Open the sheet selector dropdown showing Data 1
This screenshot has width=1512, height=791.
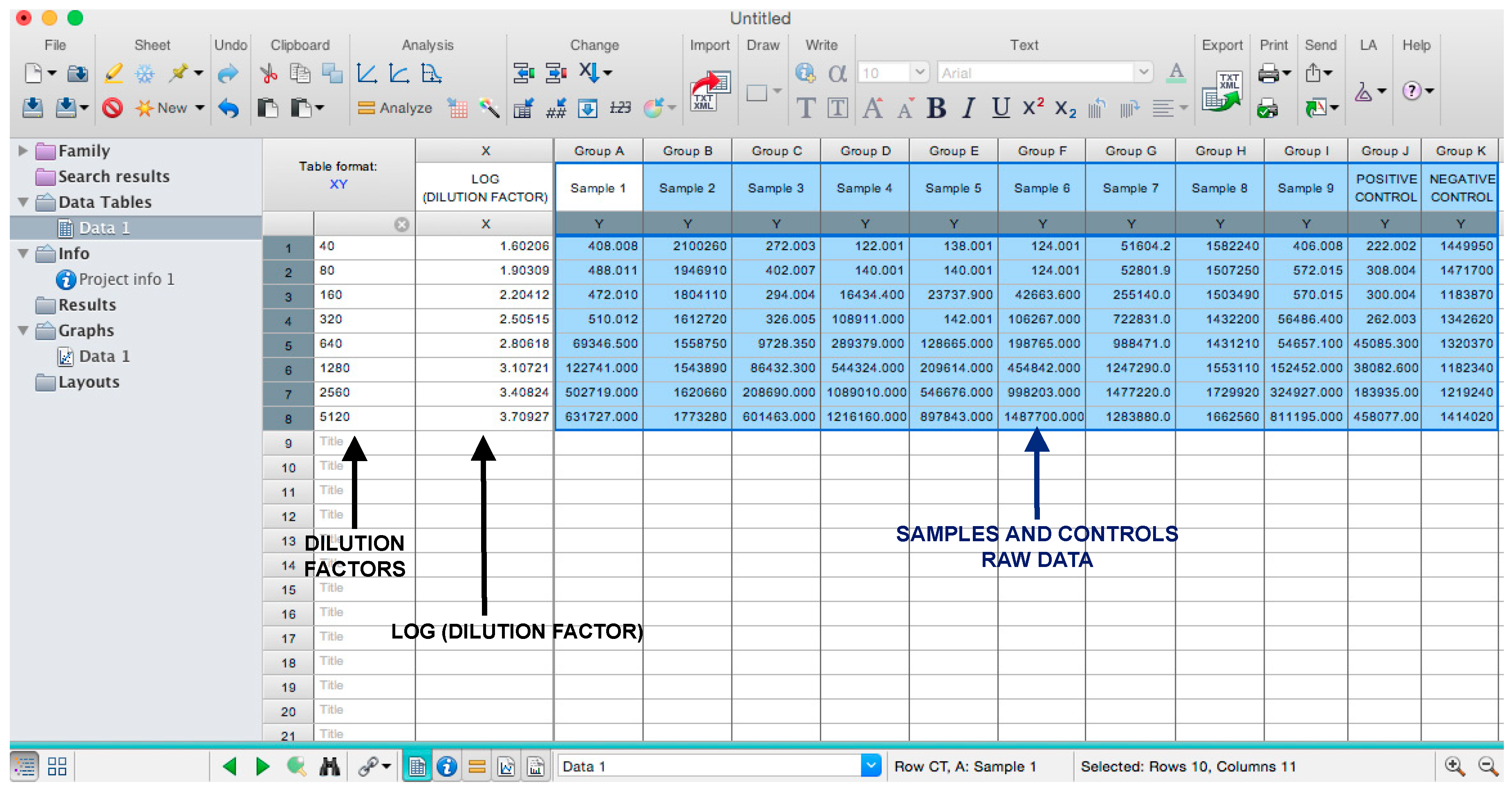pos(871,766)
